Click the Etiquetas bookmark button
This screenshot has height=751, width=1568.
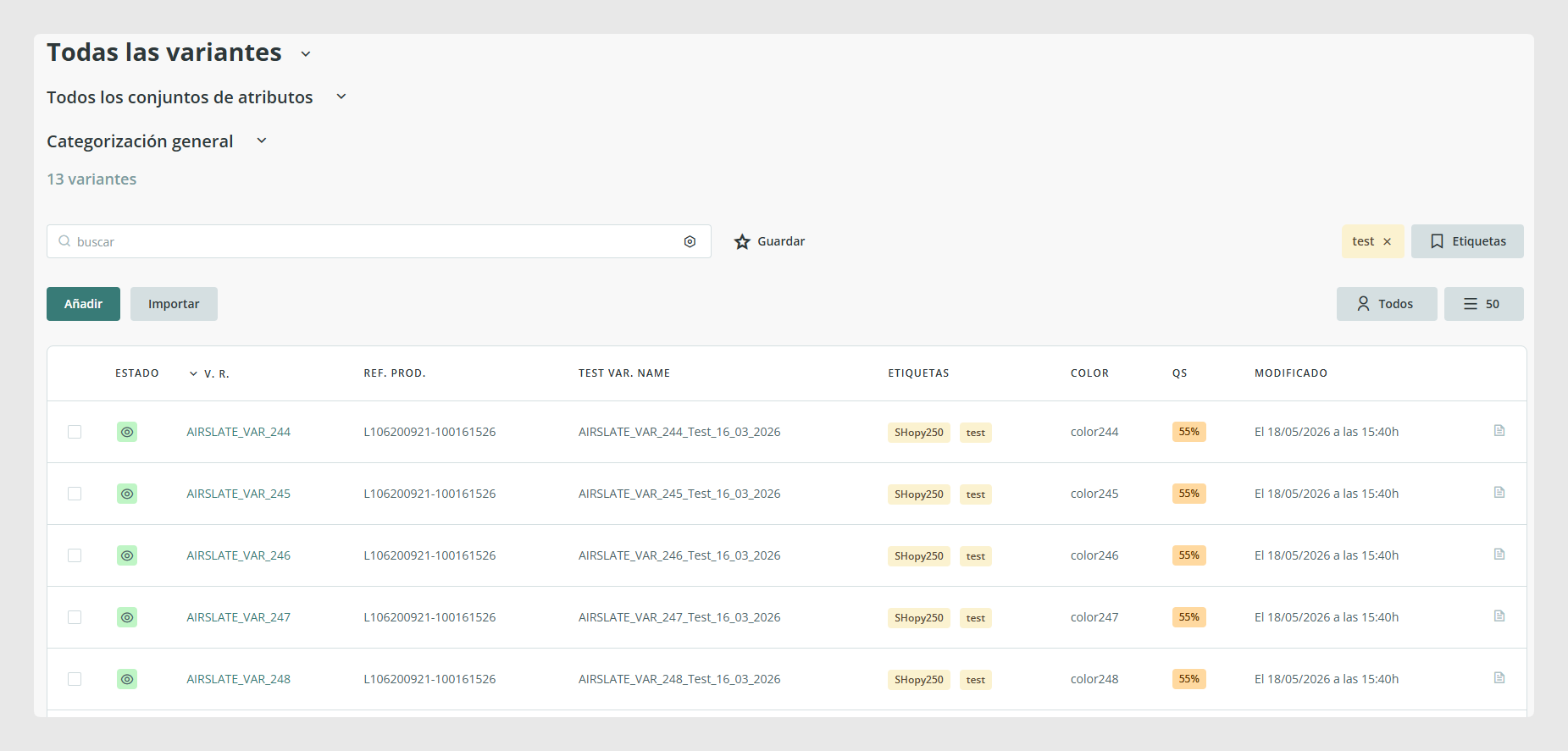[1467, 241]
